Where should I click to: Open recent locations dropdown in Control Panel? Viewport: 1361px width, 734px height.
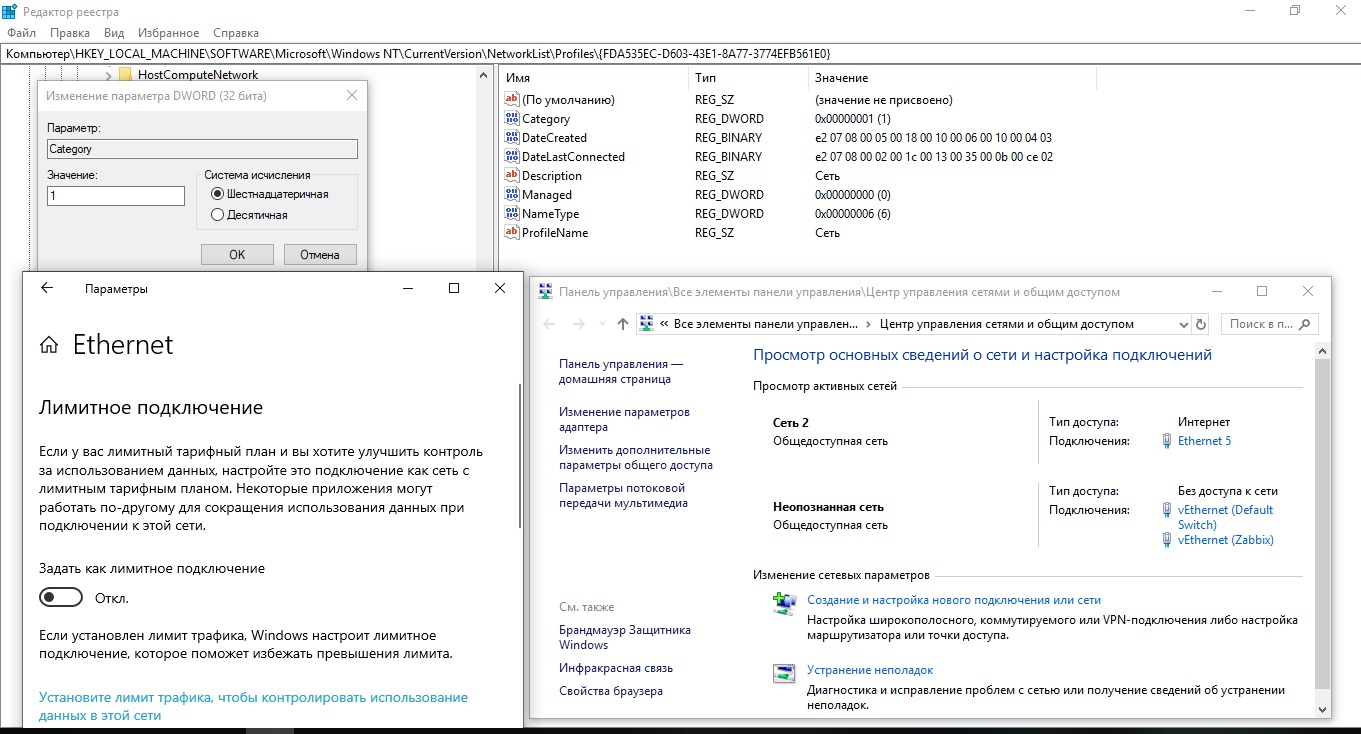pos(601,324)
